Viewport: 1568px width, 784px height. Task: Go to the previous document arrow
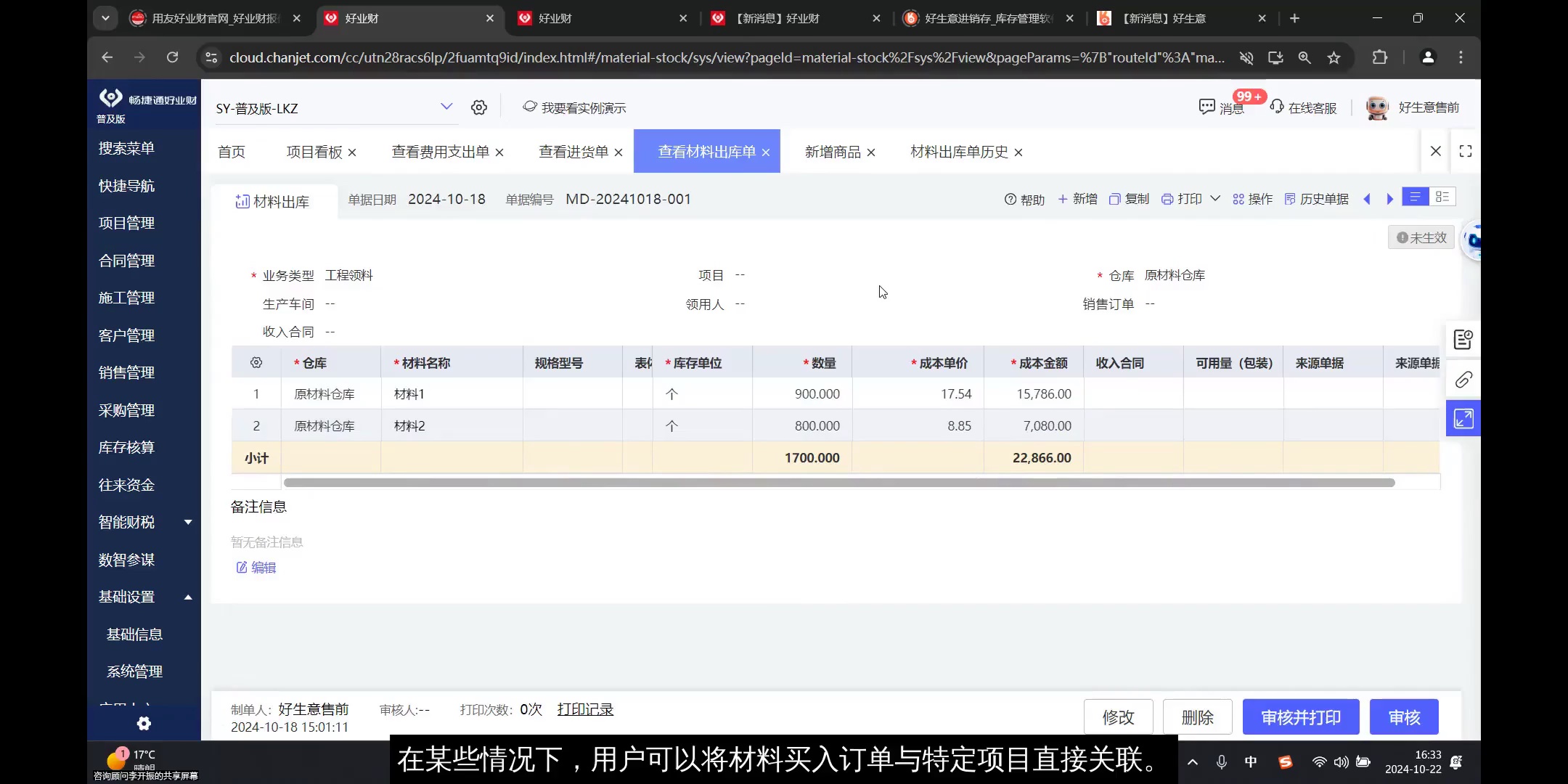(x=1367, y=199)
